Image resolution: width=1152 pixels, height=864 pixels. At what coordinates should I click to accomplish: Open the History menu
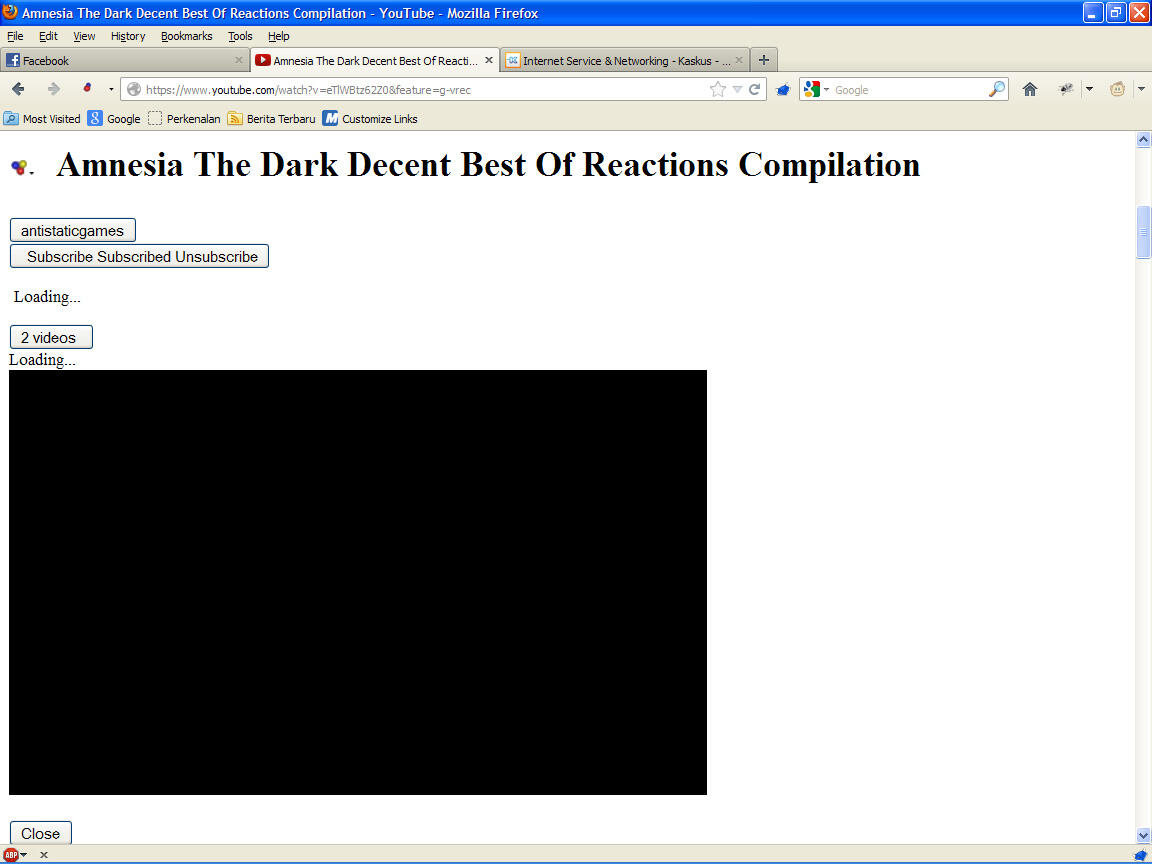pos(128,36)
